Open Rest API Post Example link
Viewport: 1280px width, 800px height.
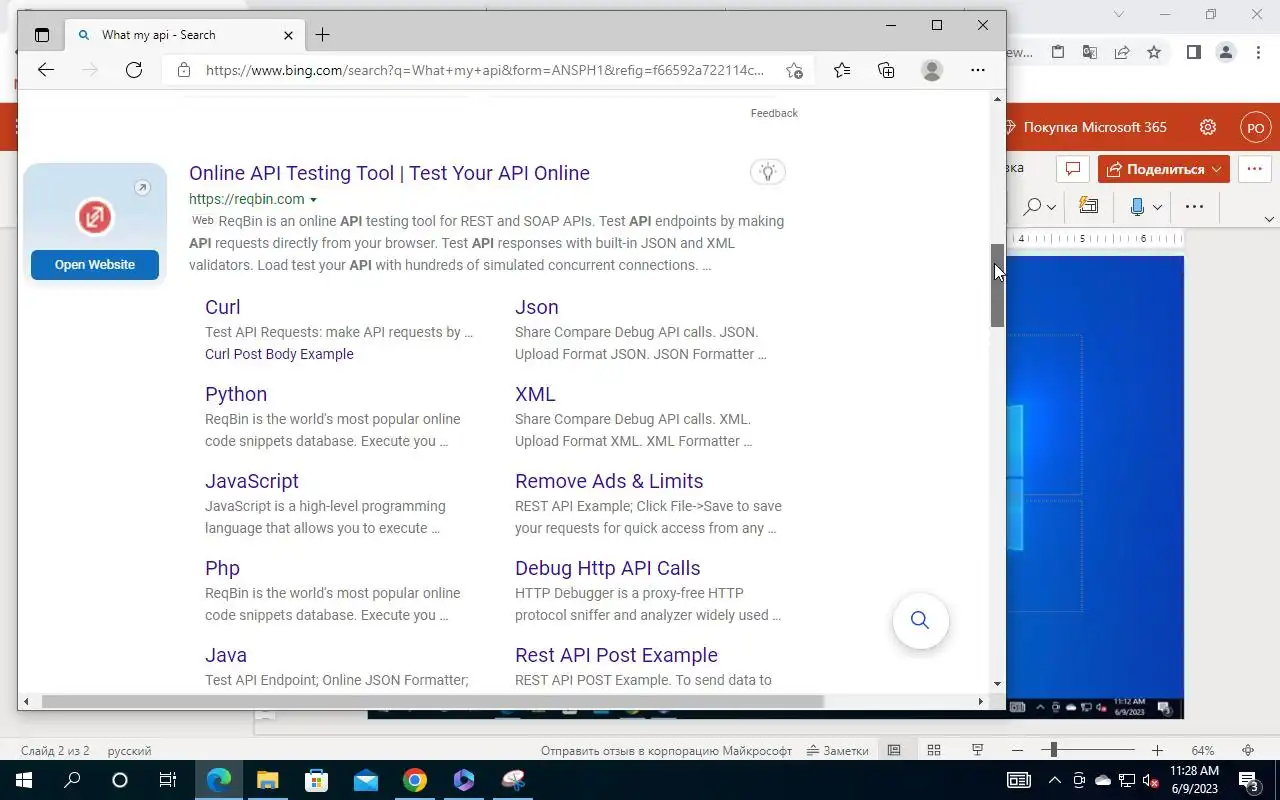point(616,655)
